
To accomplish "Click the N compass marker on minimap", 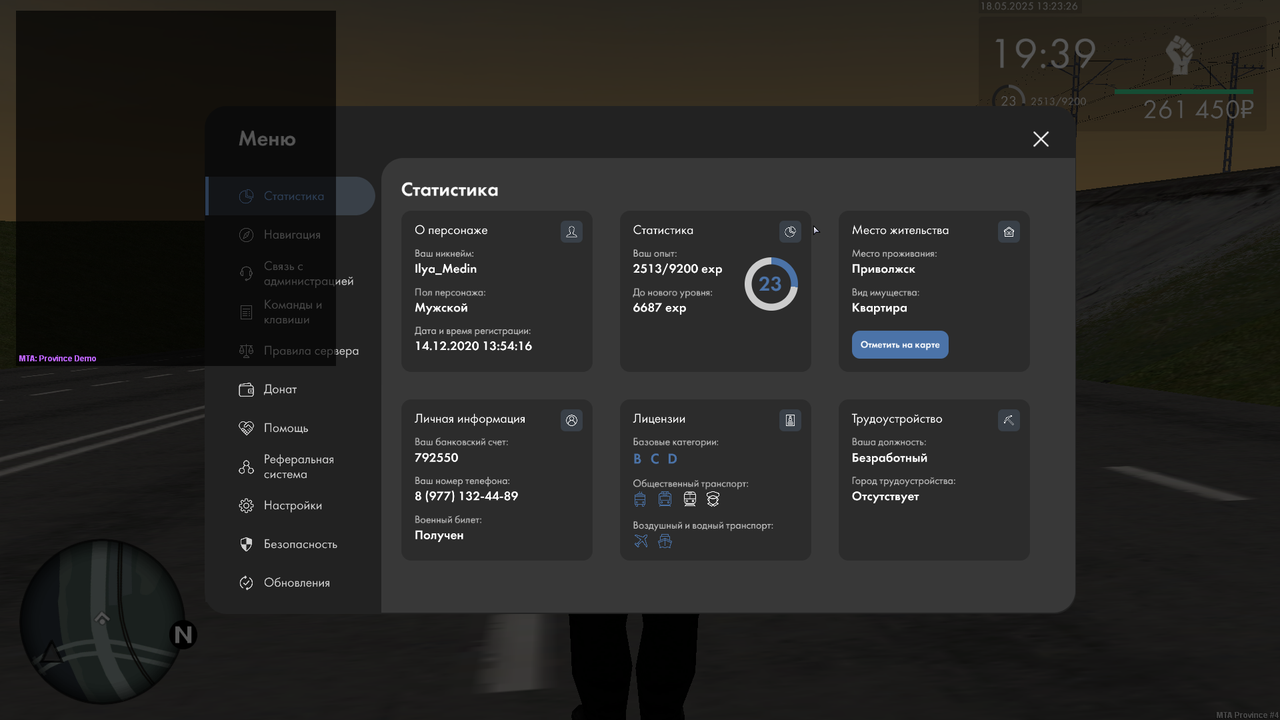I will pyautogui.click(x=183, y=634).
